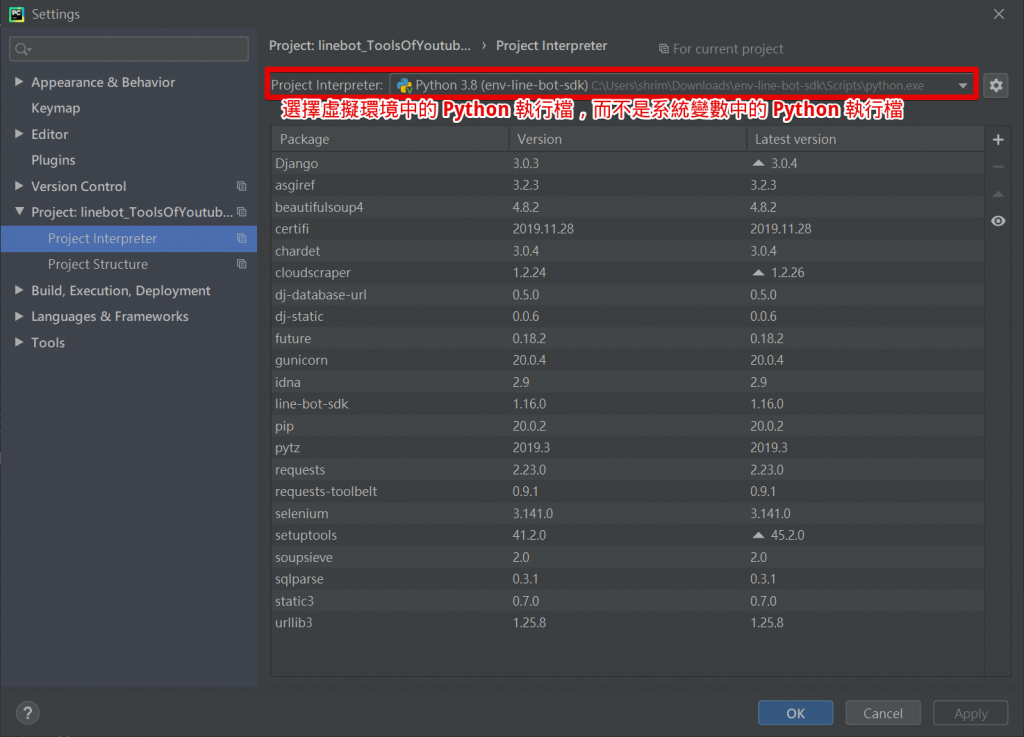Select Project Interpreter tree item
Screen dimensions: 1024x737
point(129,238)
